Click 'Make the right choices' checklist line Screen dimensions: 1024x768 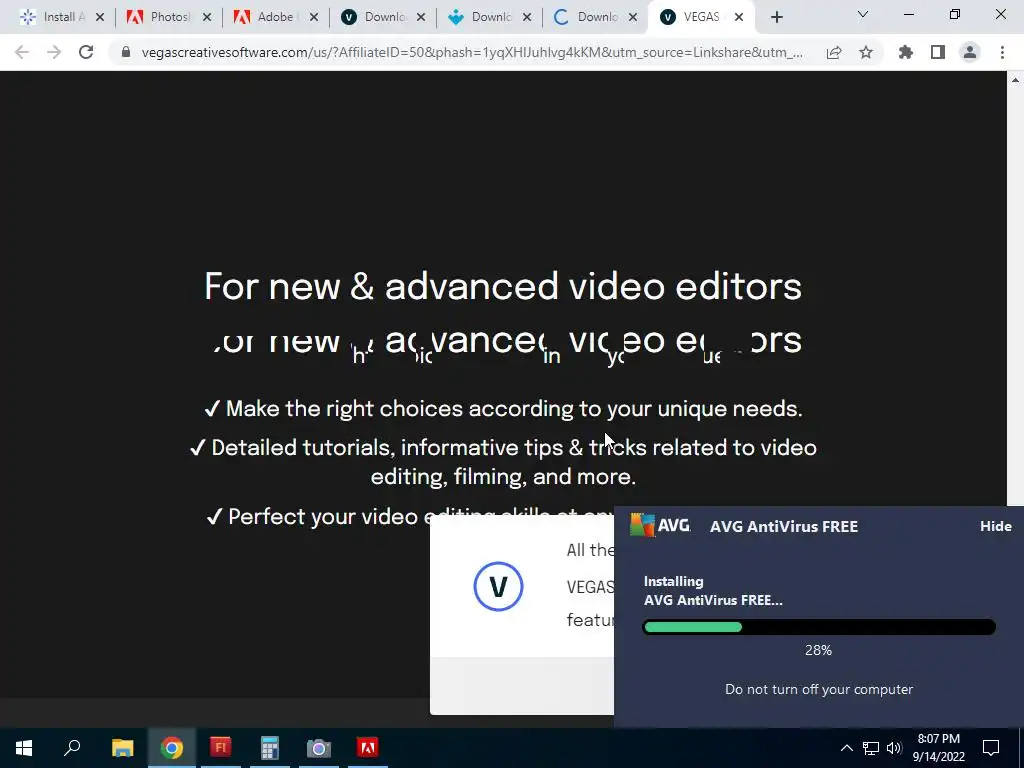tap(503, 409)
